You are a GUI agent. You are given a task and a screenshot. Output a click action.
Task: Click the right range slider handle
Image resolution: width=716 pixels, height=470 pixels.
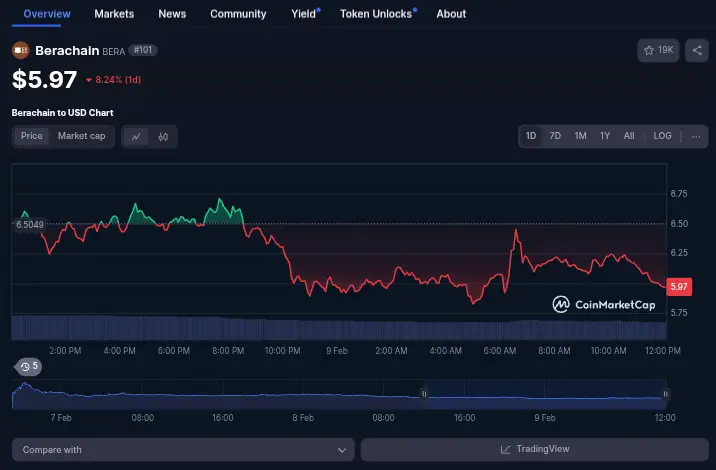pyautogui.click(x=665, y=394)
